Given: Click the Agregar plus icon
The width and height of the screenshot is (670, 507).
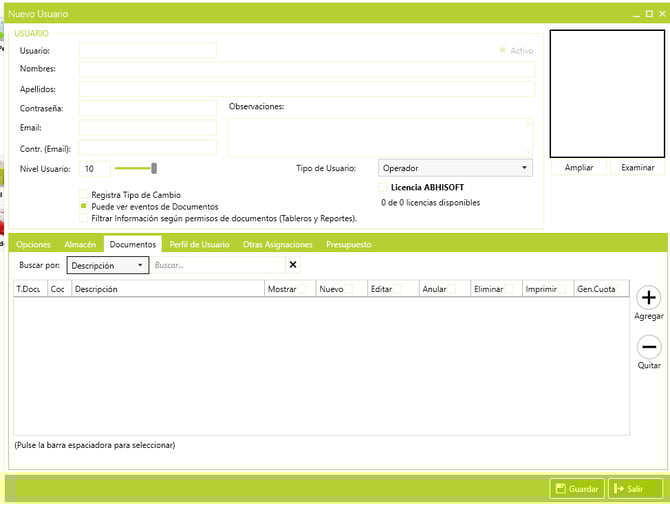Looking at the screenshot, I should point(649,297).
